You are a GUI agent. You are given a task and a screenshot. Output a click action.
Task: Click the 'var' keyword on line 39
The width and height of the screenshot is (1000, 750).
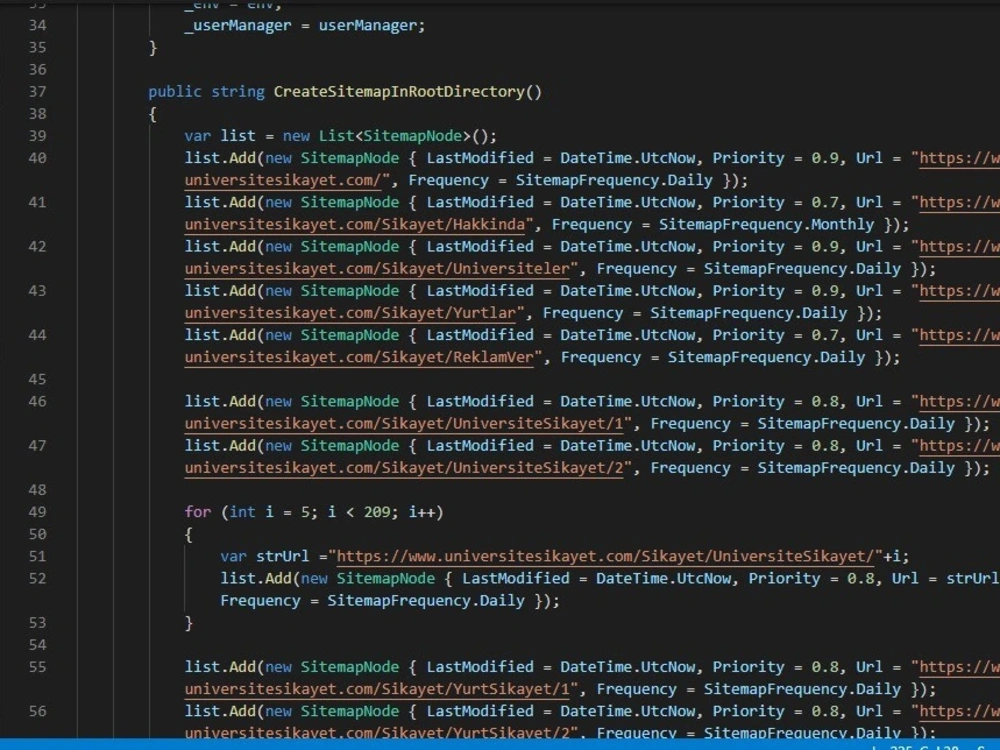(198, 136)
